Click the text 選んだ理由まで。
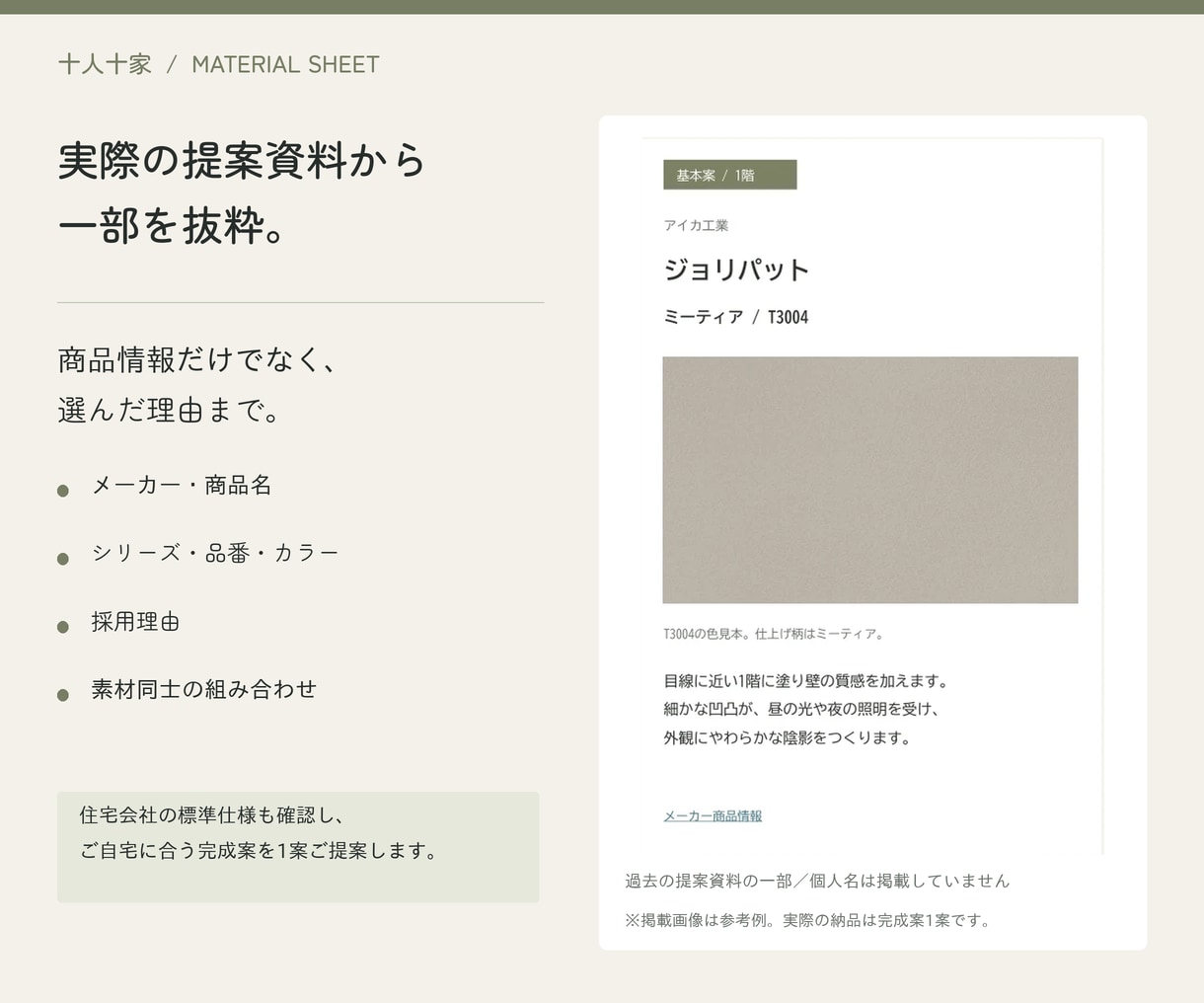The width and height of the screenshot is (1204, 1003). pyautogui.click(x=170, y=409)
